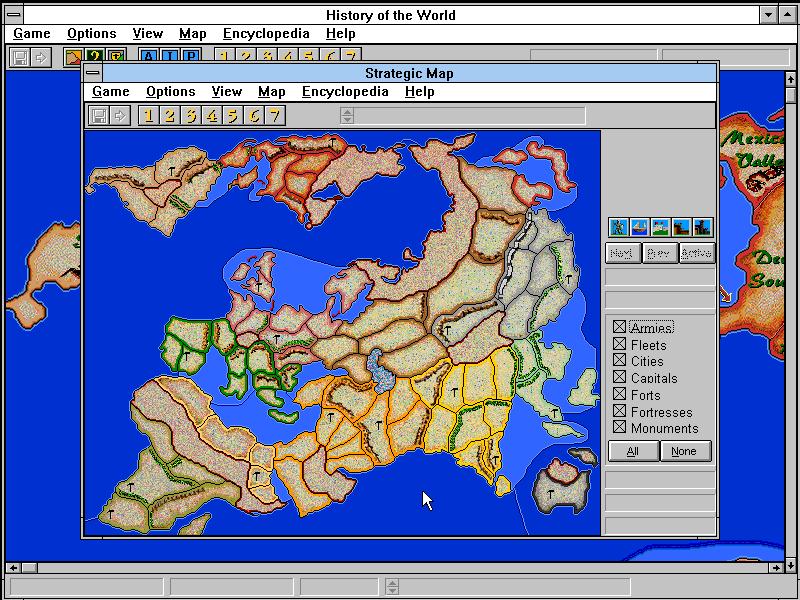800x600 pixels.
Task: Open Options menu in main History window
Action: (x=92, y=34)
